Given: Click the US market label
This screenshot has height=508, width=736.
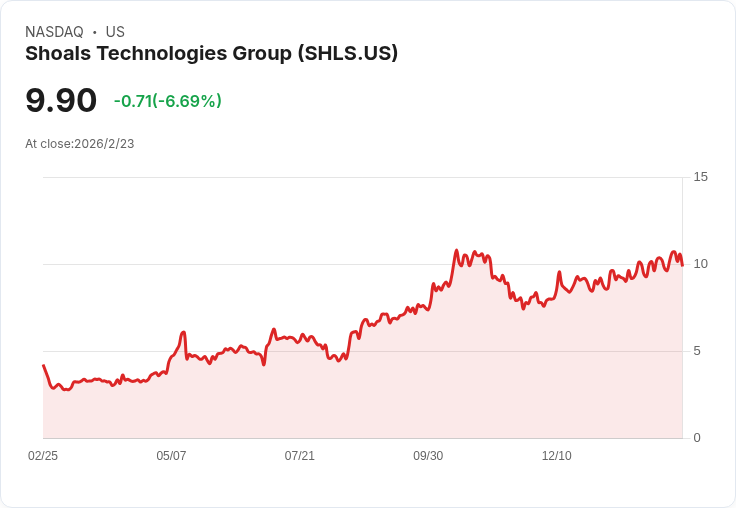Looking at the screenshot, I should pyautogui.click(x=115, y=32).
